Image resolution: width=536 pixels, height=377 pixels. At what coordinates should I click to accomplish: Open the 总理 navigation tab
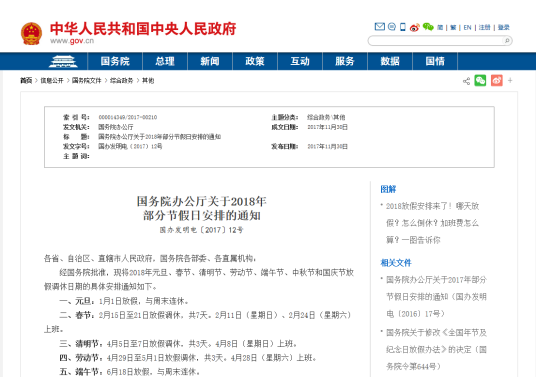[x=165, y=62]
